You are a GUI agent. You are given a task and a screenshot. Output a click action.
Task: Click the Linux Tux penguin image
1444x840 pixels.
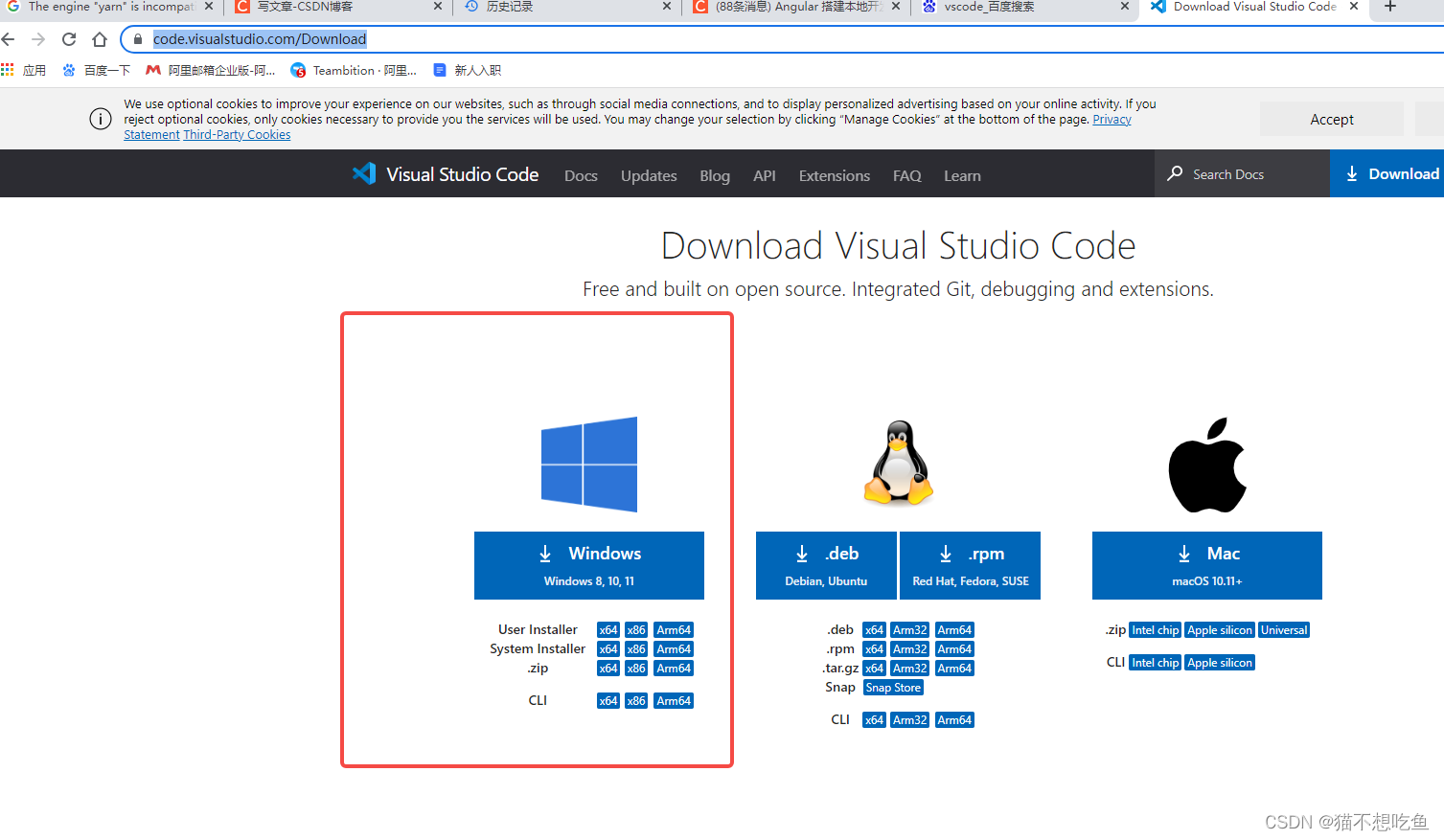[899, 463]
